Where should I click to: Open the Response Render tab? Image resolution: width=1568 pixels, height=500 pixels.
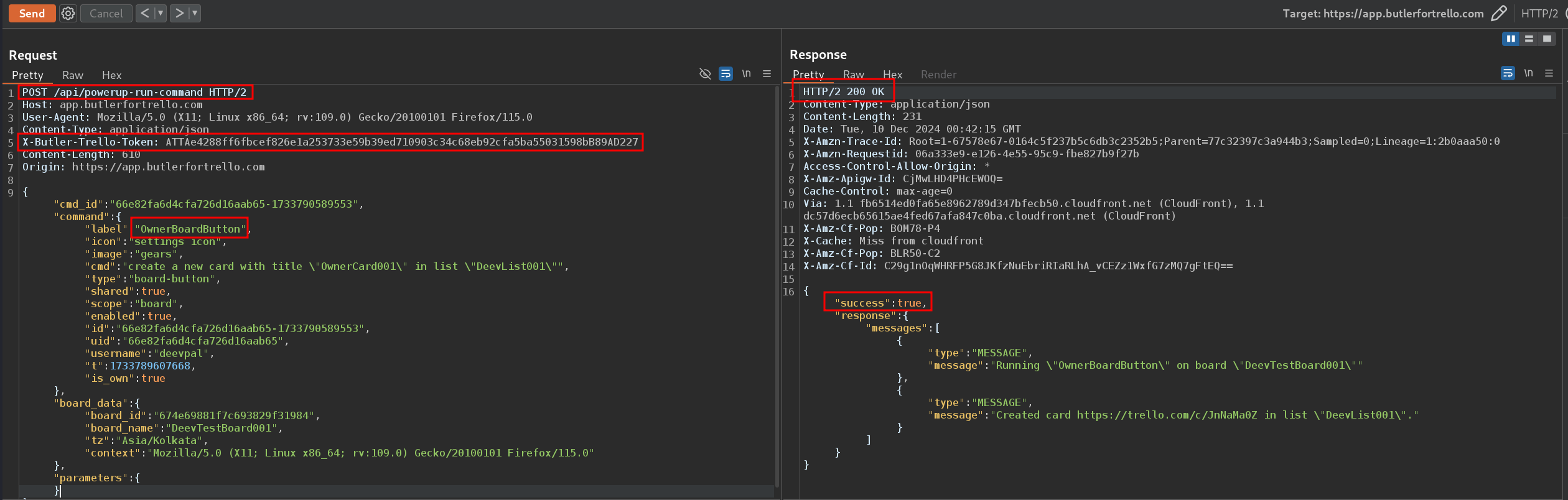click(939, 75)
